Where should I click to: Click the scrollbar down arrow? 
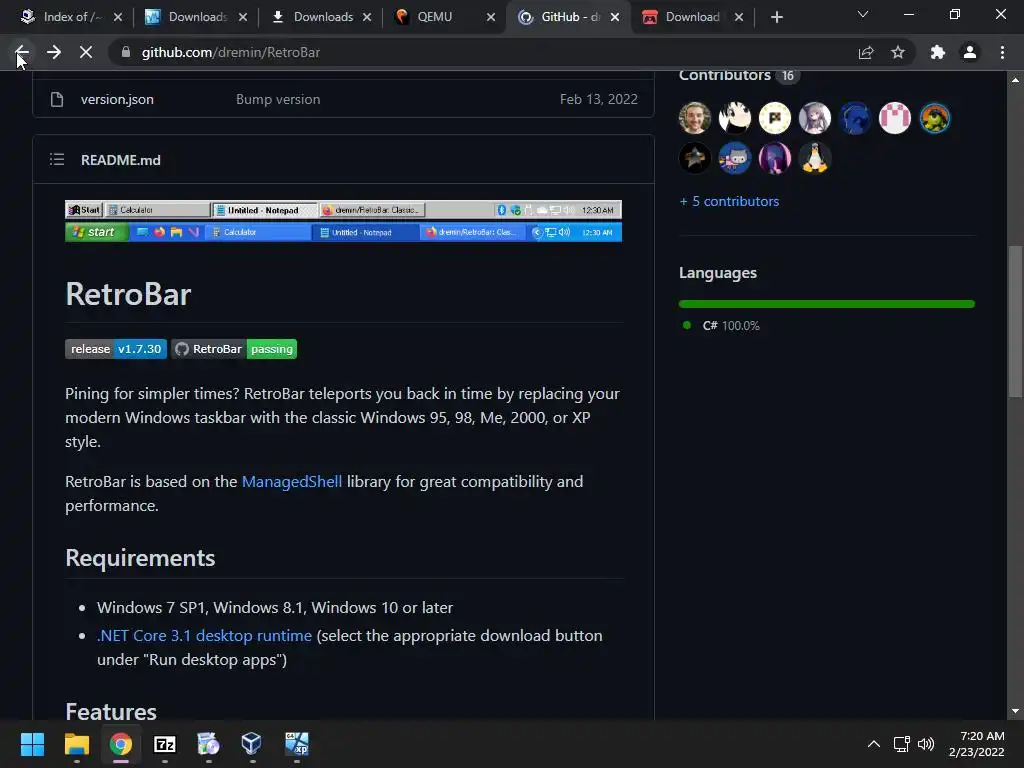(1015, 711)
